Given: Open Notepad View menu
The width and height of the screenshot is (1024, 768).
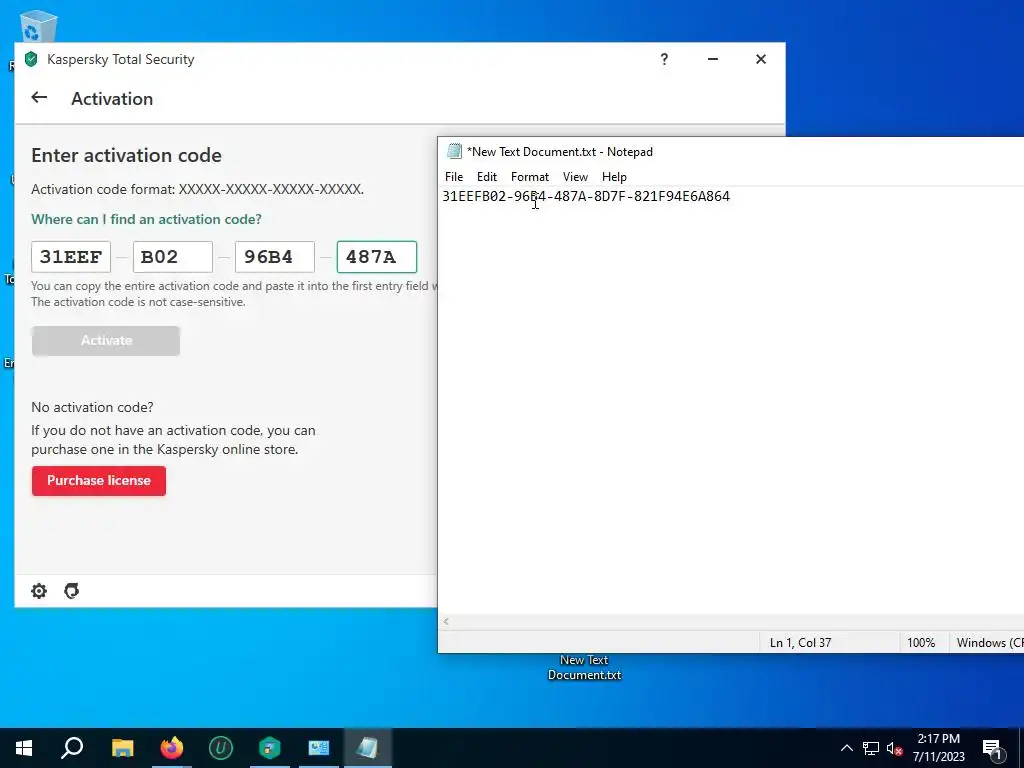Looking at the screenshot, I should point(575,177).
